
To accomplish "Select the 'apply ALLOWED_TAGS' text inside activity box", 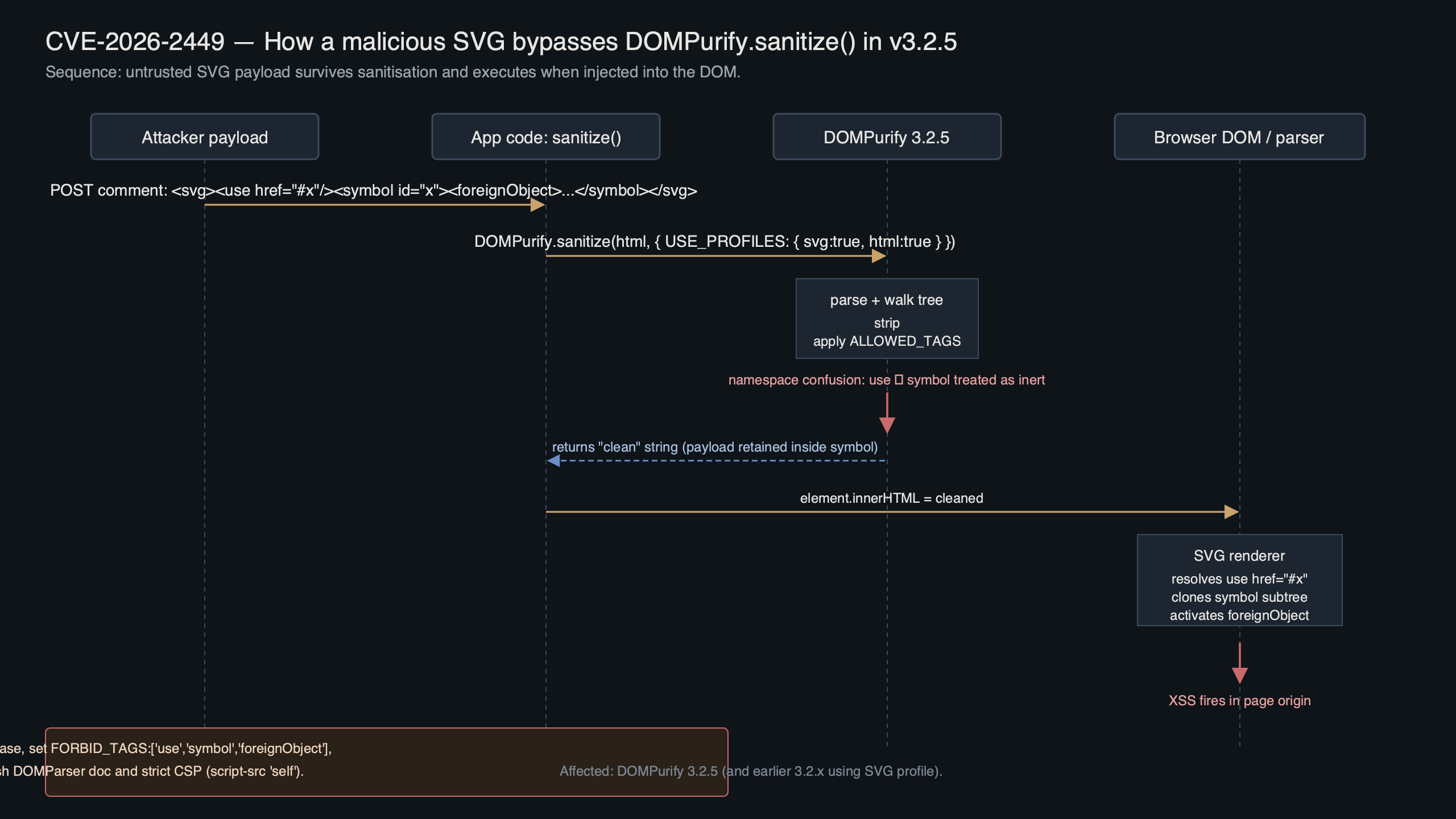I will click(x=886, y=341).
